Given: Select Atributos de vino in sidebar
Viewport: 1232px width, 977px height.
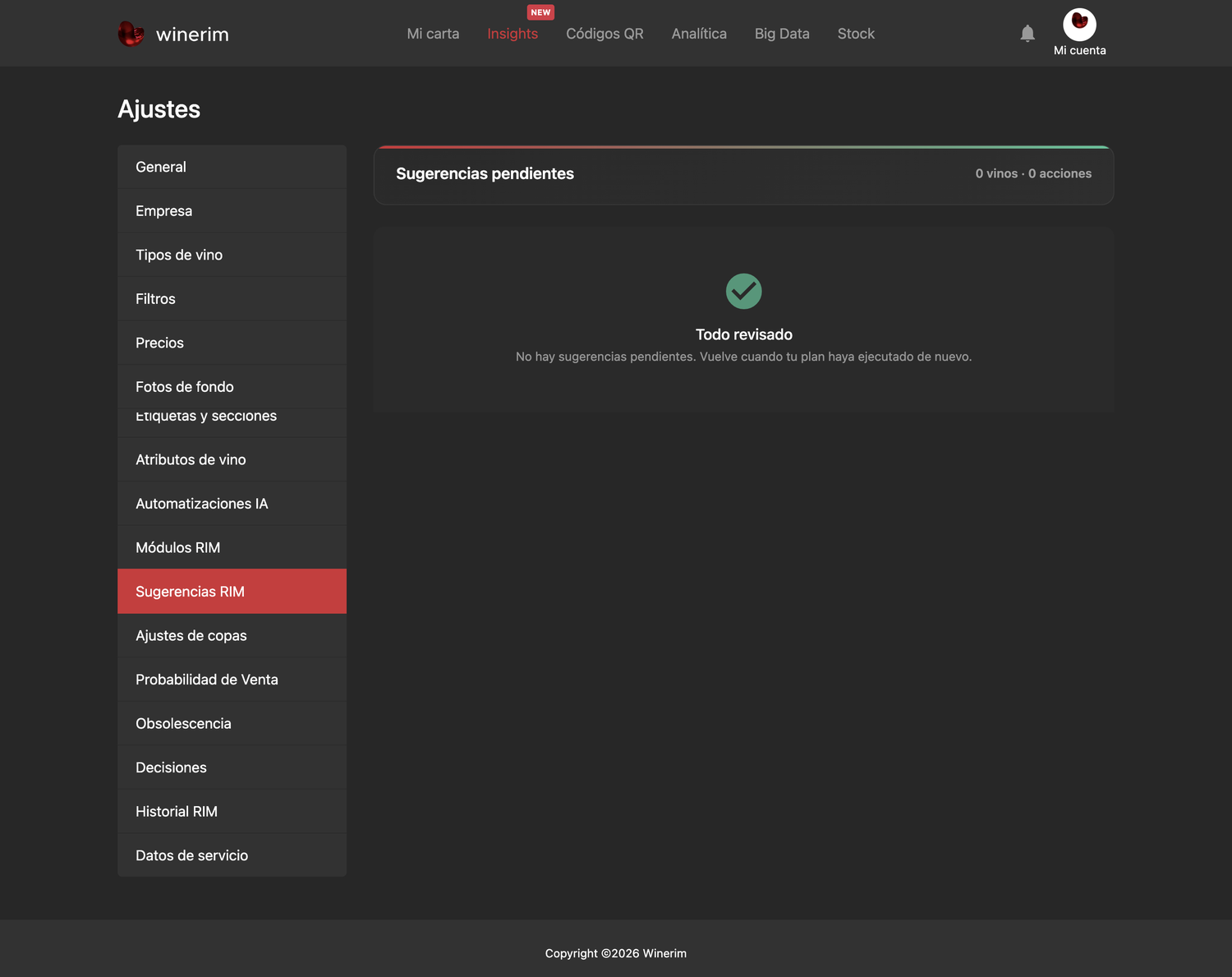Looking at the screenshot, I should tap(232, 459).
